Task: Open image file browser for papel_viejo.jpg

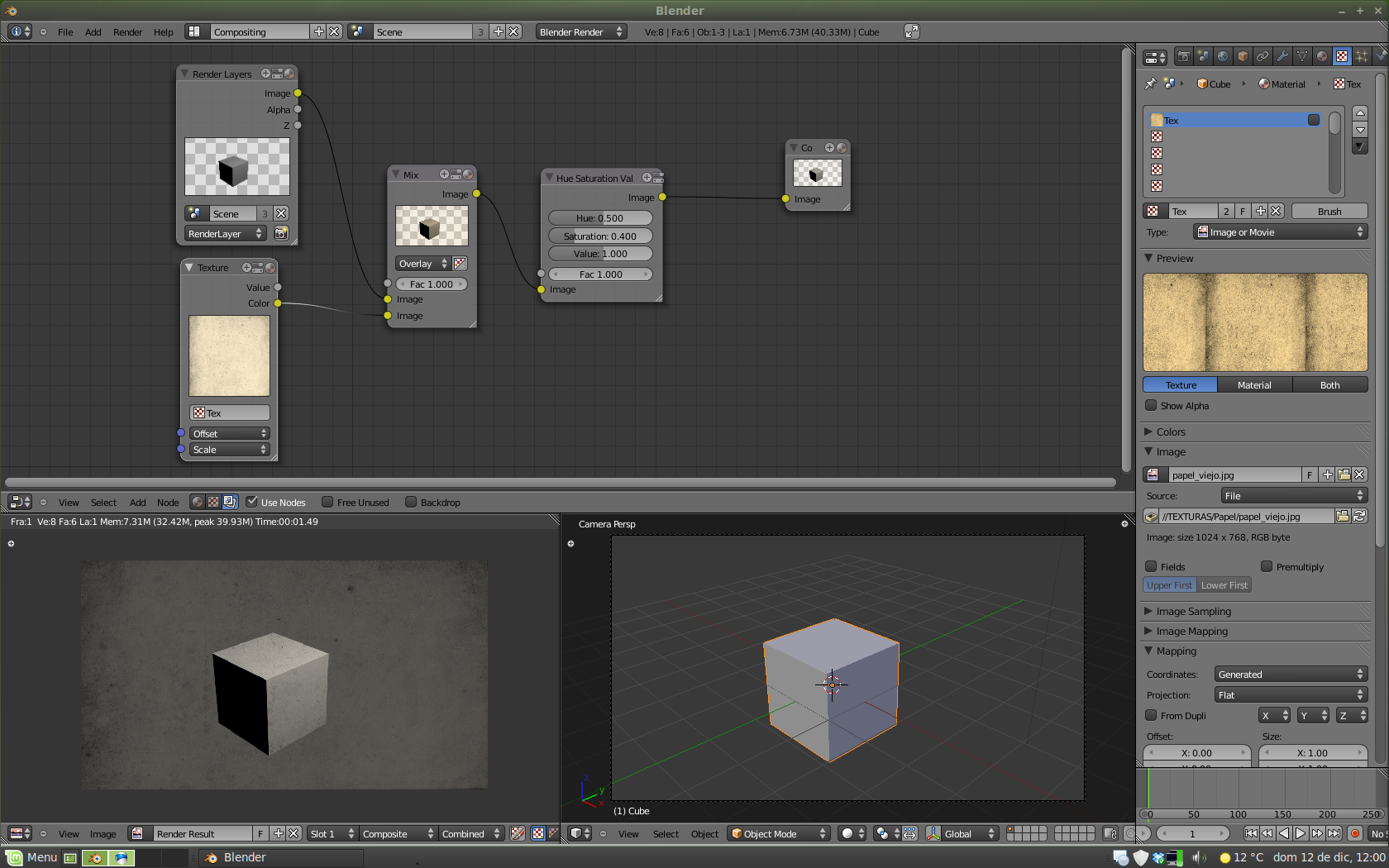Action: point(1344,475)
